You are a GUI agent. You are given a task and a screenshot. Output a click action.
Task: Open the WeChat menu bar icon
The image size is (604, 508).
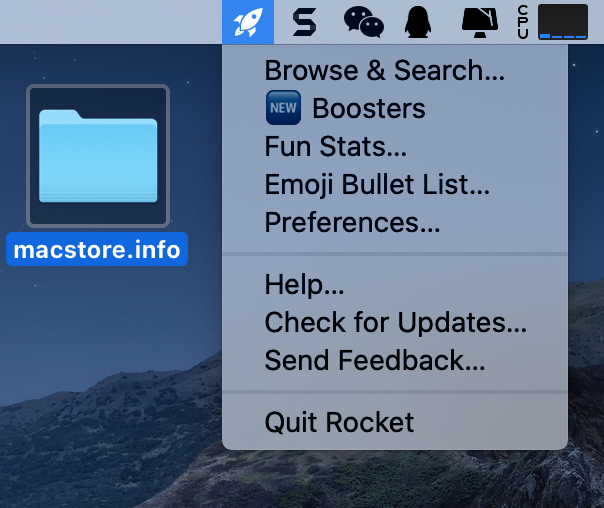click(x=364, y=22)
